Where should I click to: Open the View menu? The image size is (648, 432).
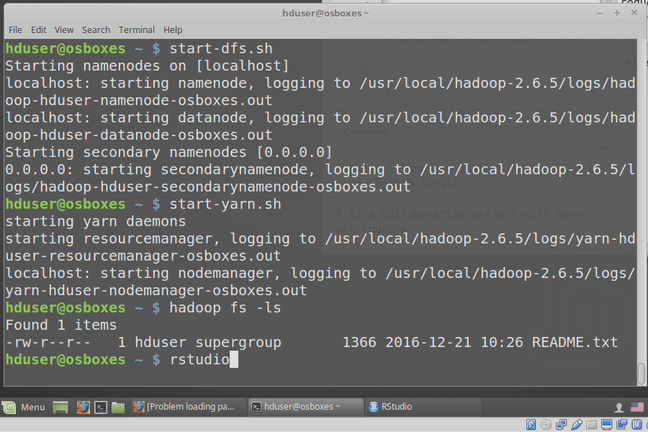tap(64, 30)
